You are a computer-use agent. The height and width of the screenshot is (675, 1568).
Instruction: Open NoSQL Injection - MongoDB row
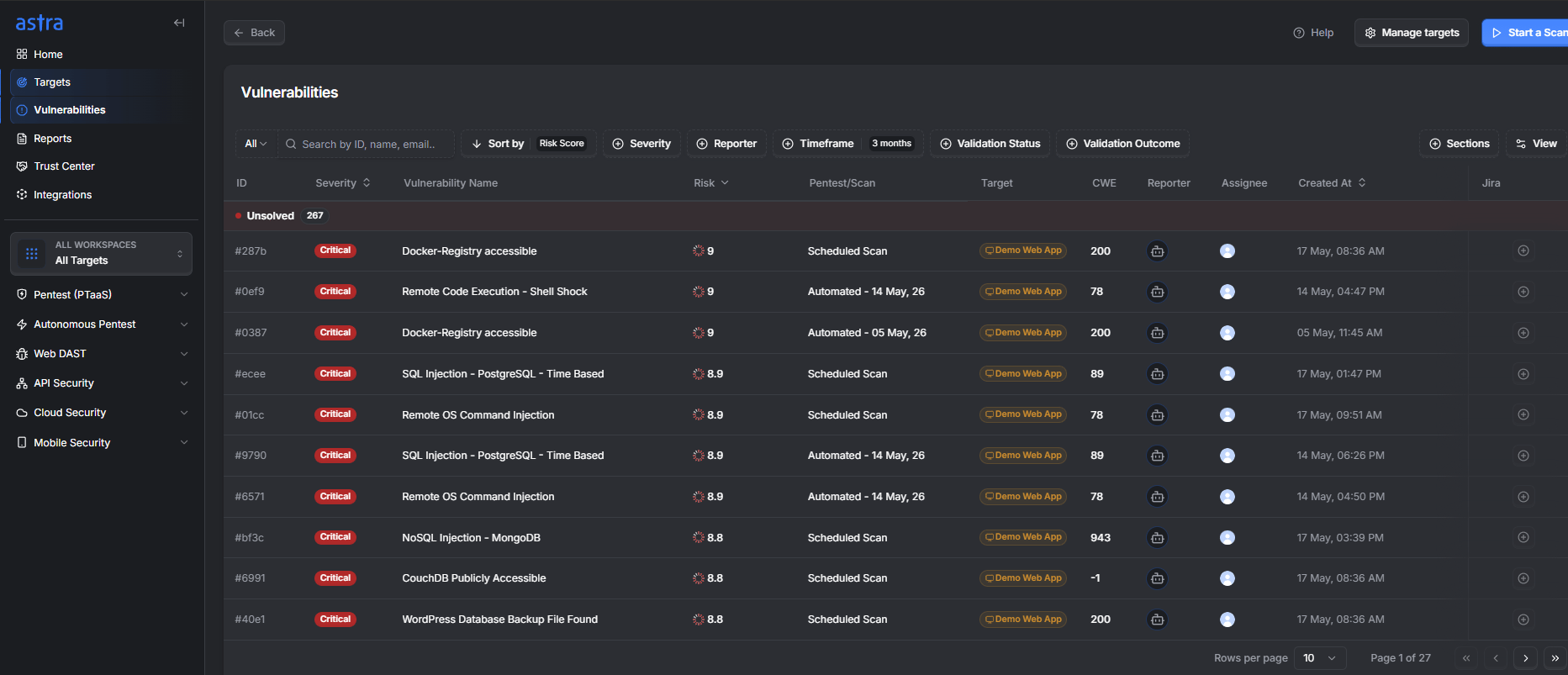pyautogui.click(x=471, y=538)
